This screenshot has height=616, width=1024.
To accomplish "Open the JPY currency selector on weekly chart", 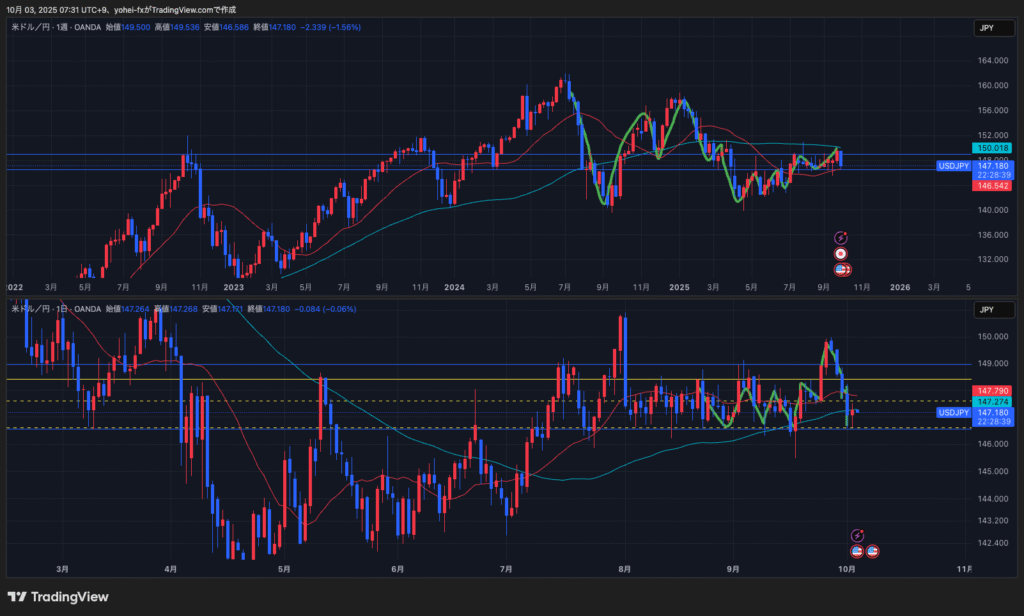I will coord(988,29).
